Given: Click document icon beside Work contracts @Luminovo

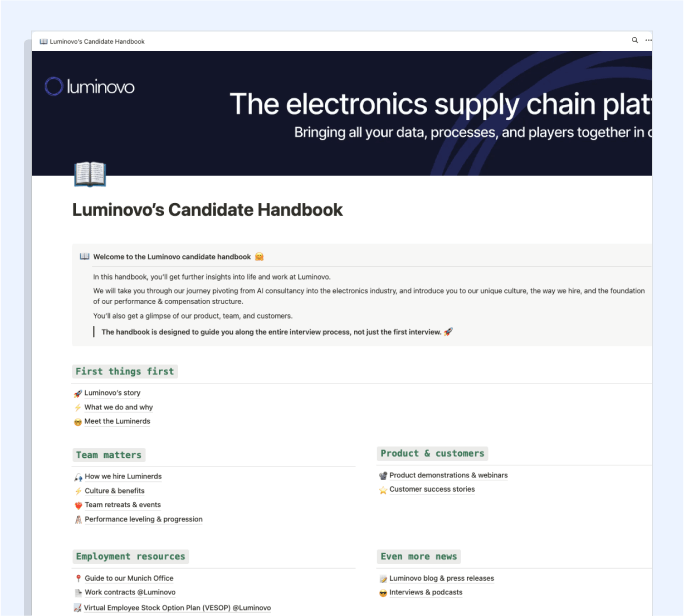Looking at the screenshot, I should pyautogui.click(x=78, y=593).
